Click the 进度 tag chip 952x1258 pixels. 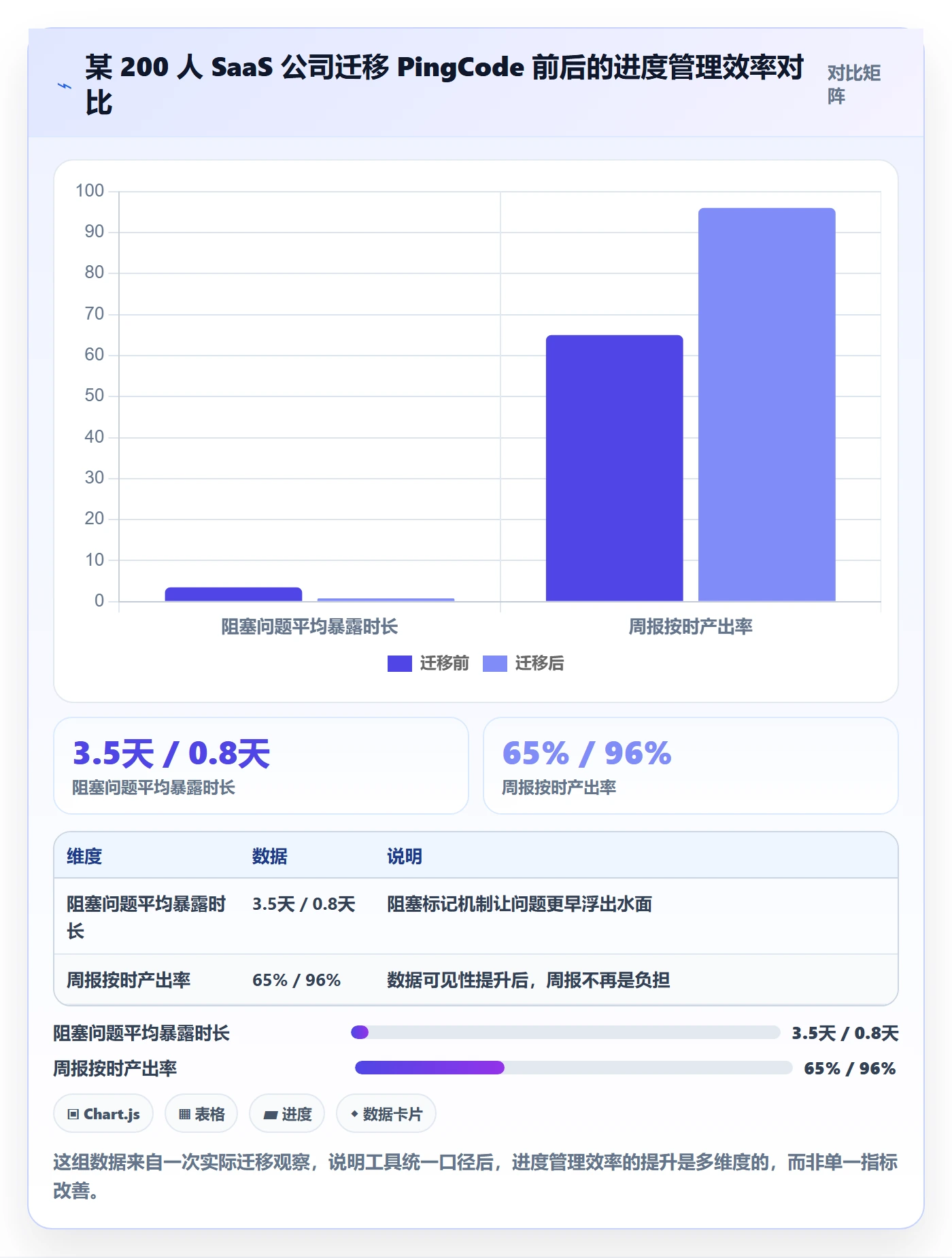[287, 1114]
